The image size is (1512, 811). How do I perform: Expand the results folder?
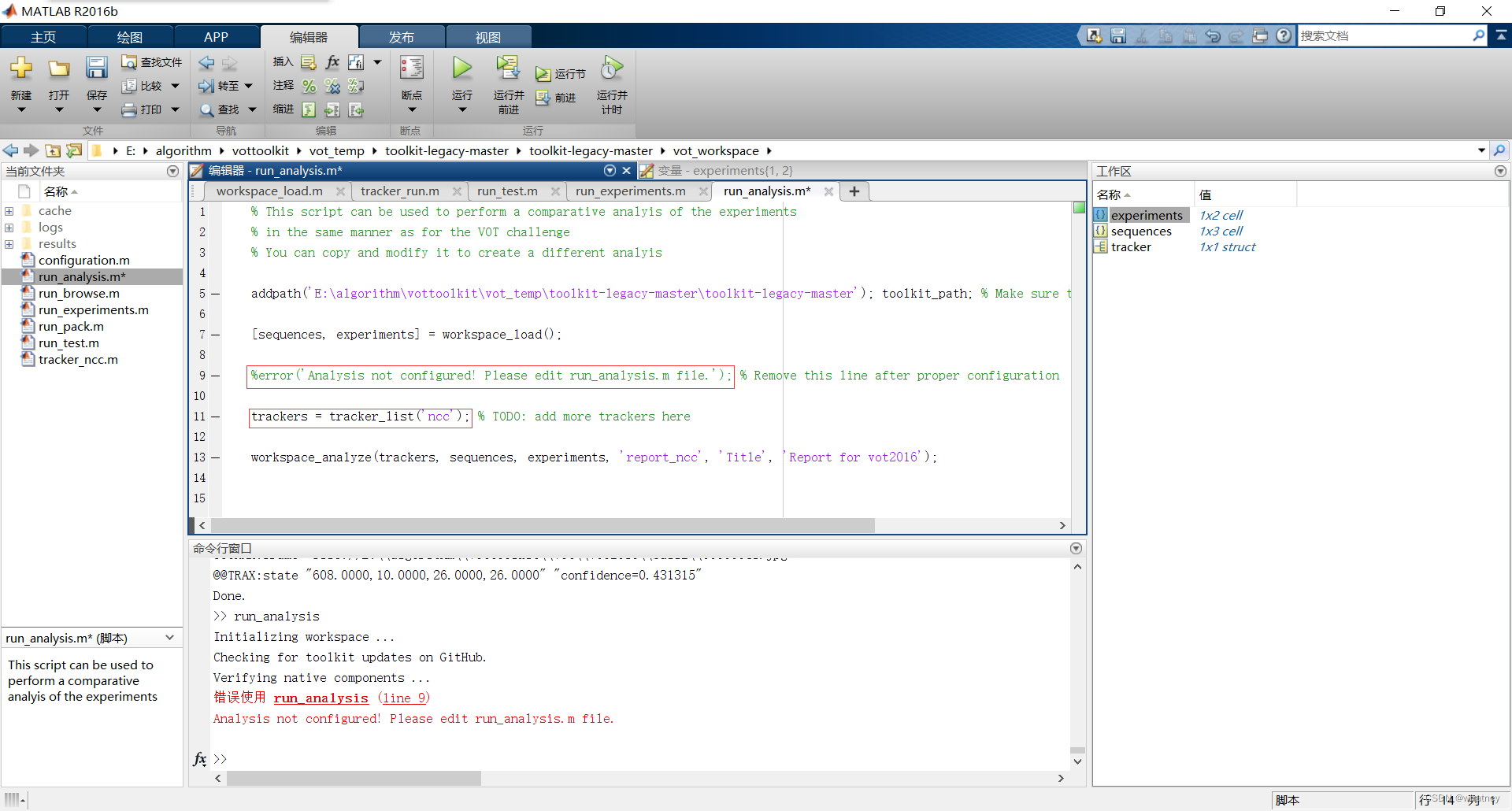[9, 244]
